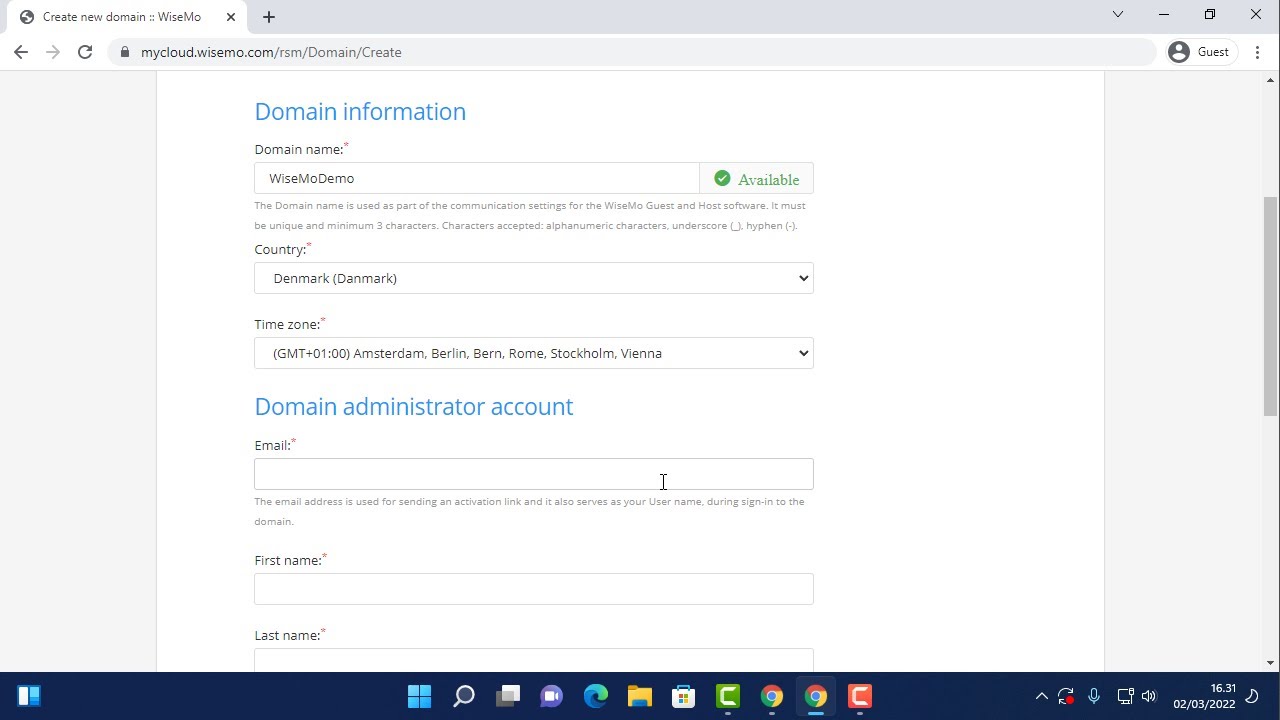Click the sync tray icon with red dot

(x=1066, y=696)
